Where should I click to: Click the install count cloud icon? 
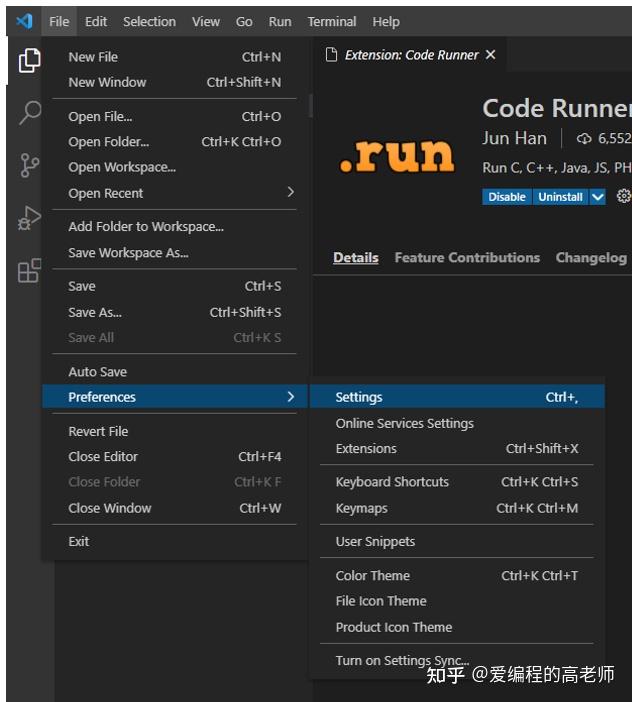point(584,139)
